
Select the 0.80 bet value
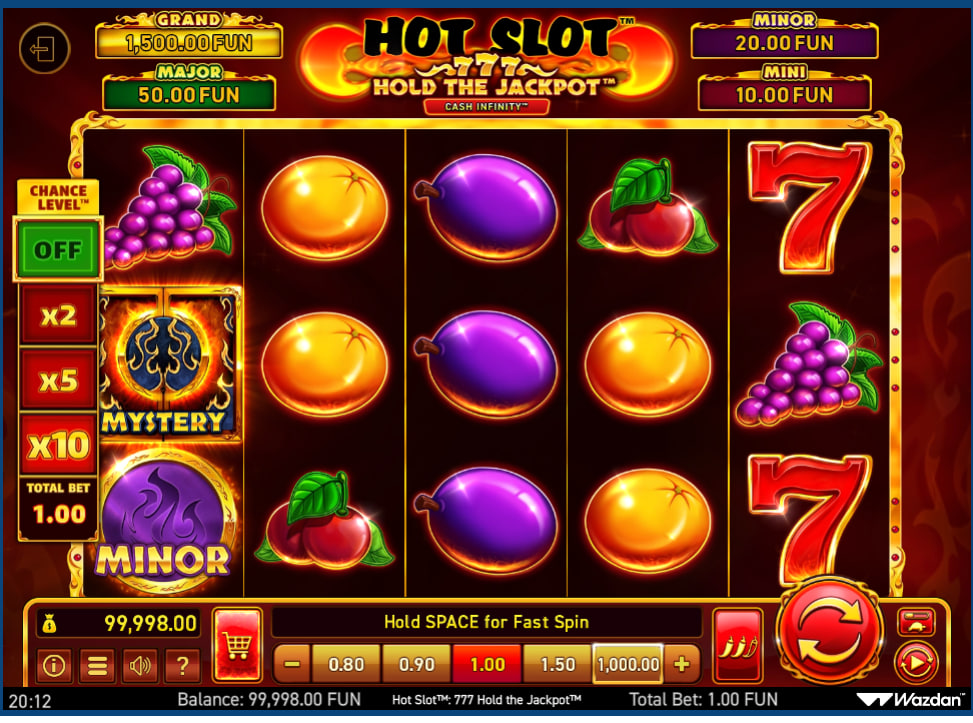coord(346,664)
